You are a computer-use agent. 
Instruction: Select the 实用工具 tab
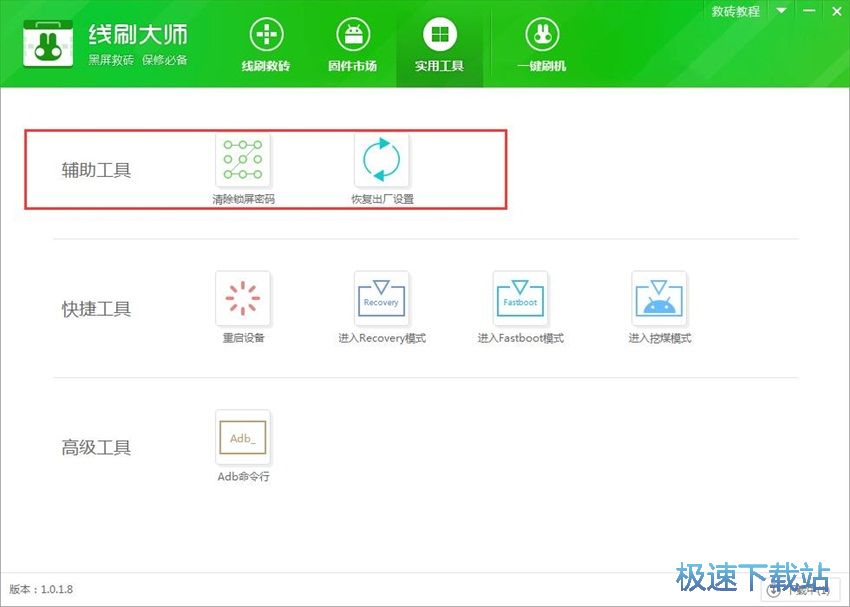(x=440, y=46)
